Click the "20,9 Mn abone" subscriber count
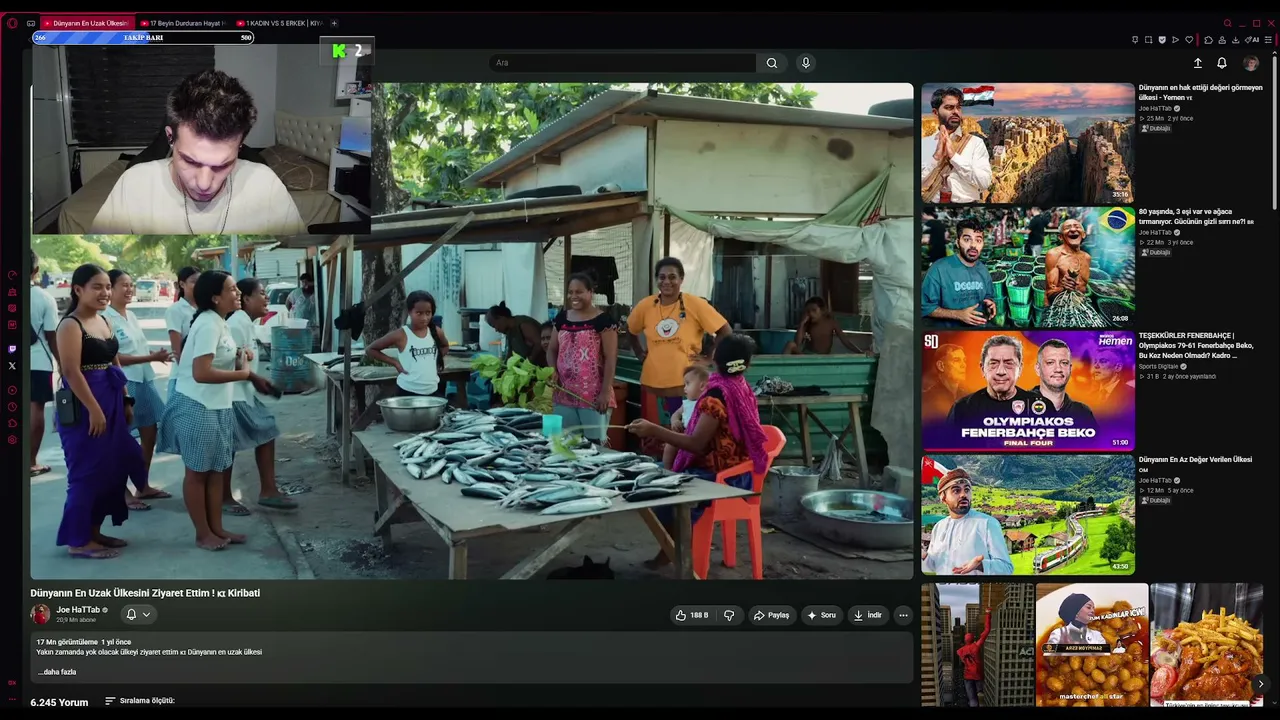 pyautogui.click(x=75, y=620)
